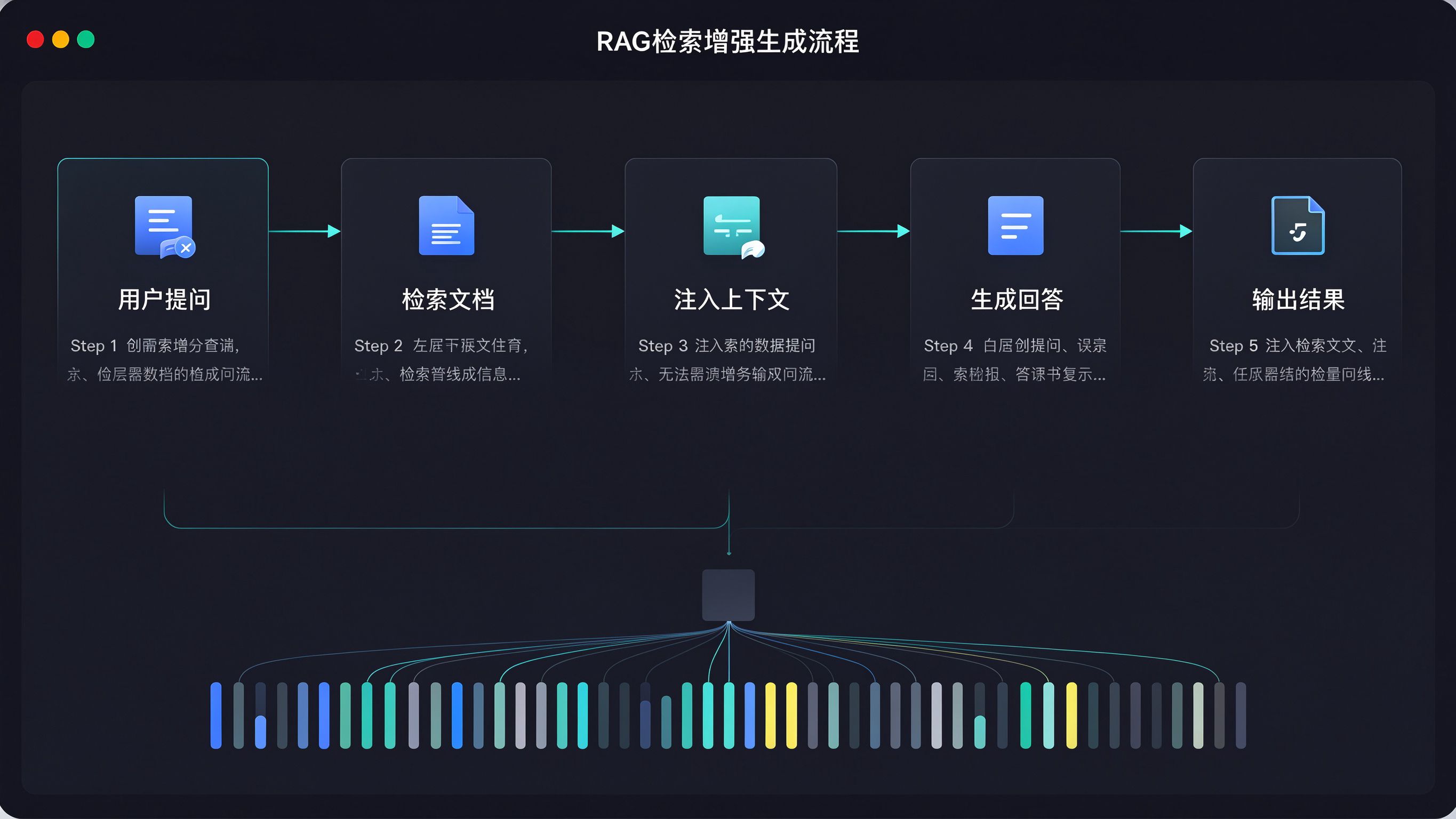Click the blue 生成回答 text icon

tap(1015, 226)
